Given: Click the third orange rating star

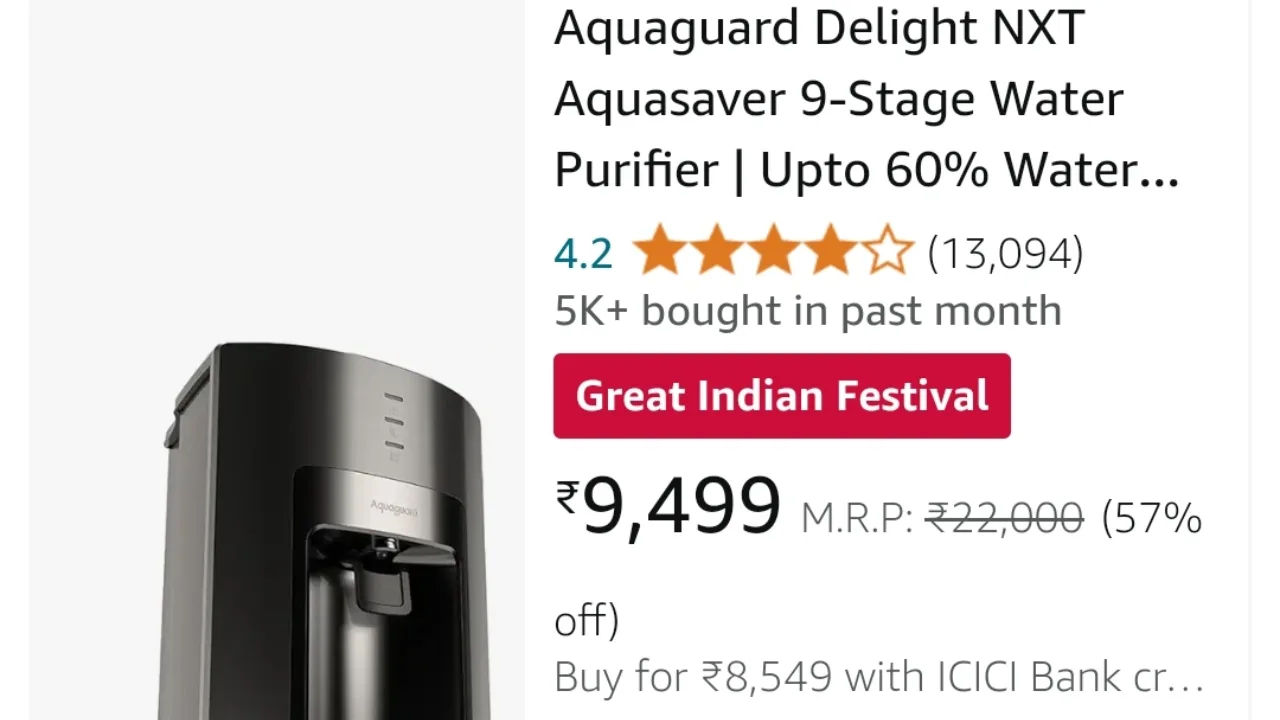Looking at the screenshot, I should [x=773, y=251].
